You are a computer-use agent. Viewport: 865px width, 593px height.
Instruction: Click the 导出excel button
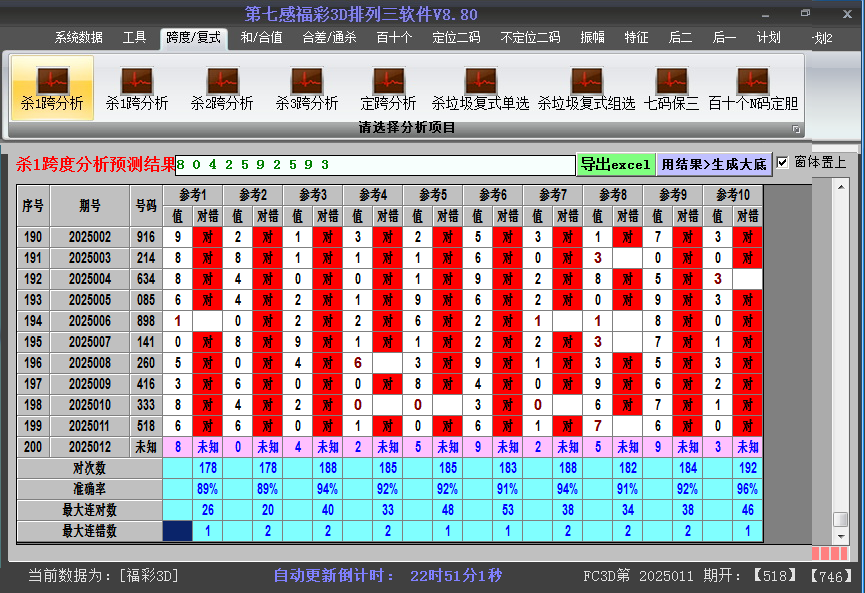[x=616, y=164]
